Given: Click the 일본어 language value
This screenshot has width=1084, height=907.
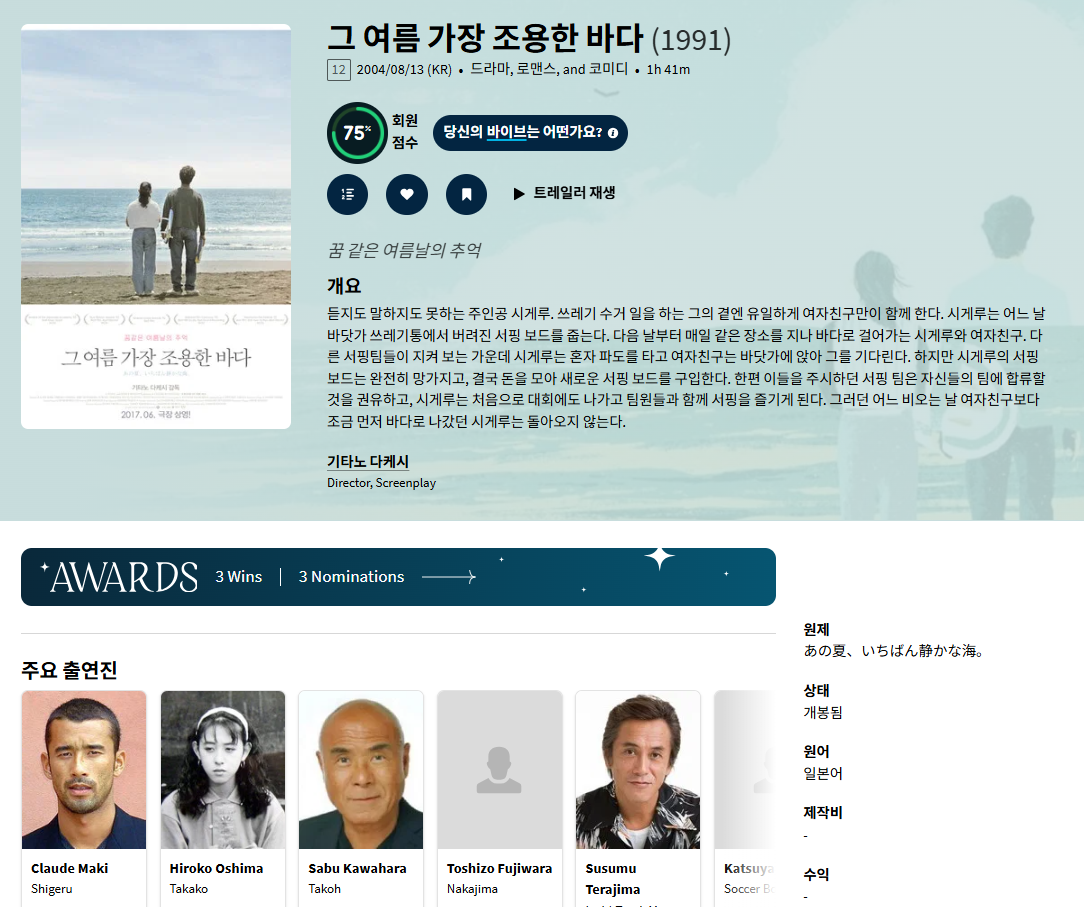Looking at the screenshot, I should pos(823,774).
